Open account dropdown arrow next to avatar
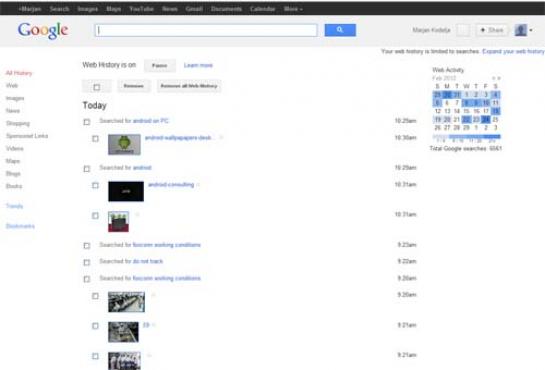545x370 pixels. click(531, 30)
